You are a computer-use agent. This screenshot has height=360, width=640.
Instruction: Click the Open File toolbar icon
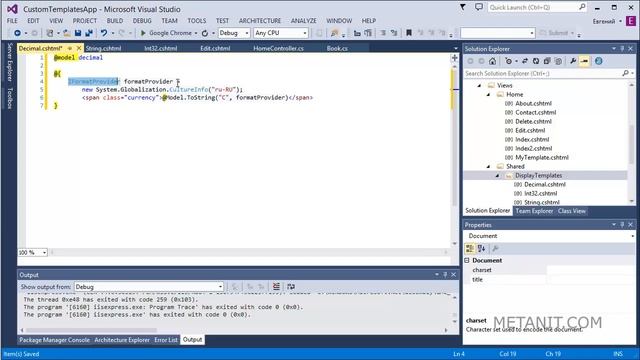[67, 33]
